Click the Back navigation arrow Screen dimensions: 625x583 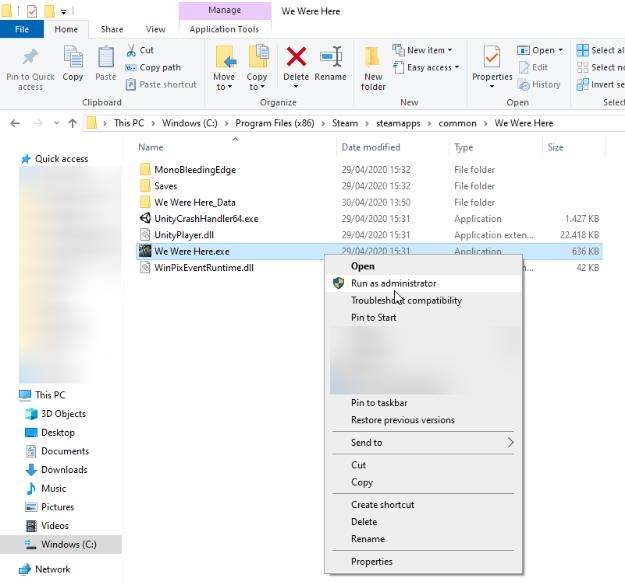coord(15,124)
